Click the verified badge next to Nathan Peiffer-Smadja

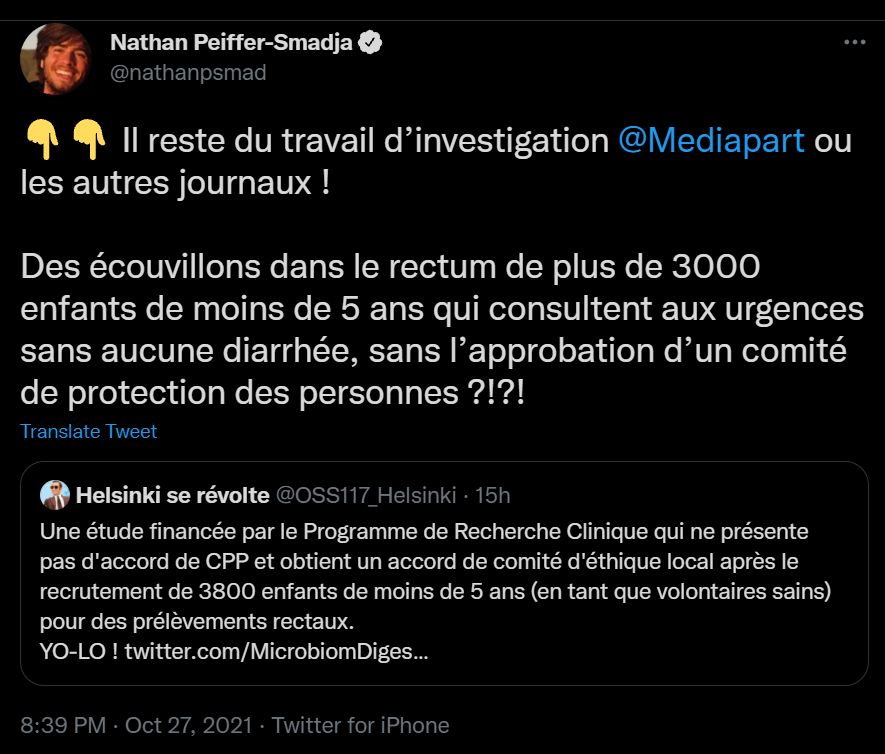click(370, 43)
